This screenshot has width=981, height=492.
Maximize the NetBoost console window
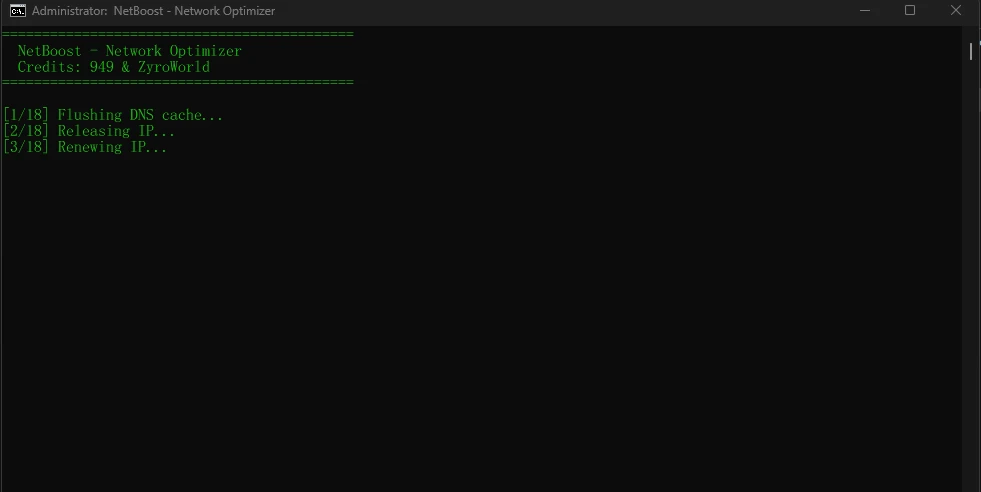click(910, 11)
